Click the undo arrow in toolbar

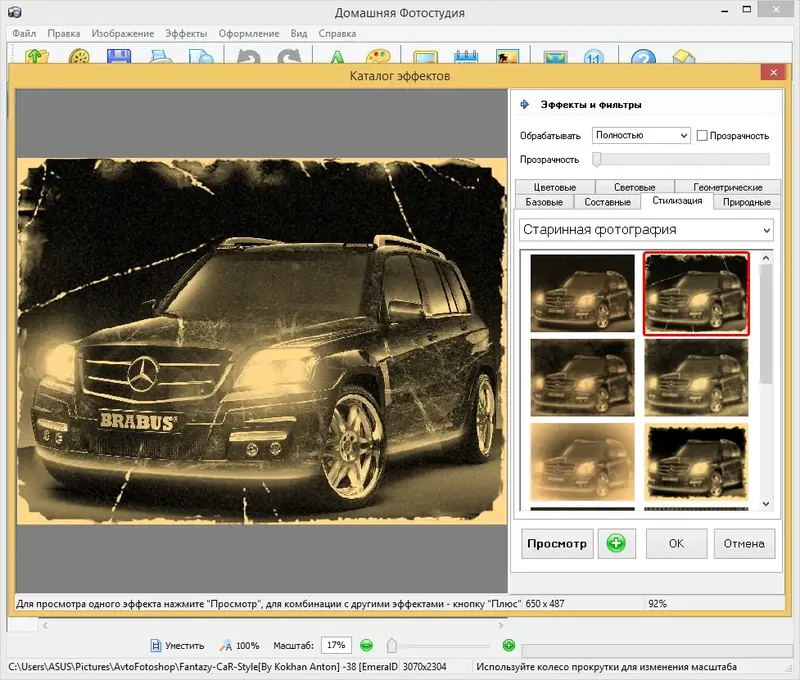tap(248, 58)
